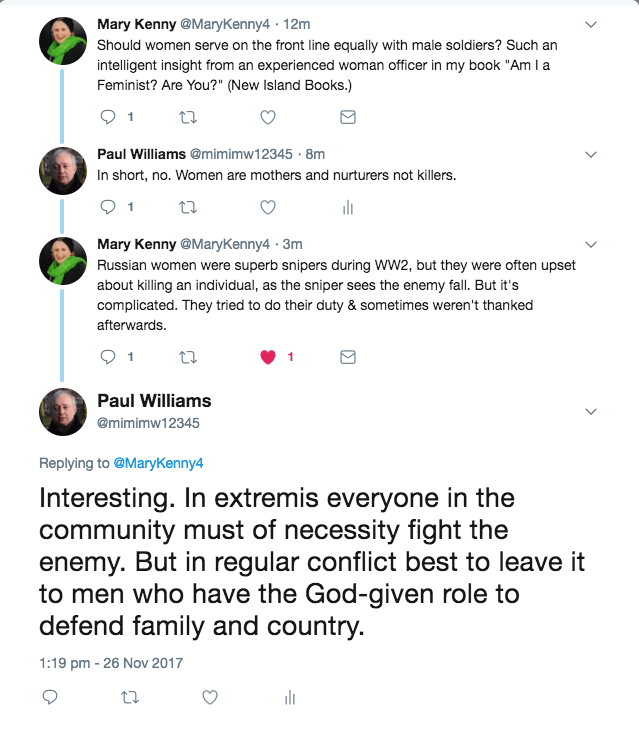This screenshot has width=639, height=733.
Task: Open dropdown chevron on main Paul Williams tweet
Action: 591,411
